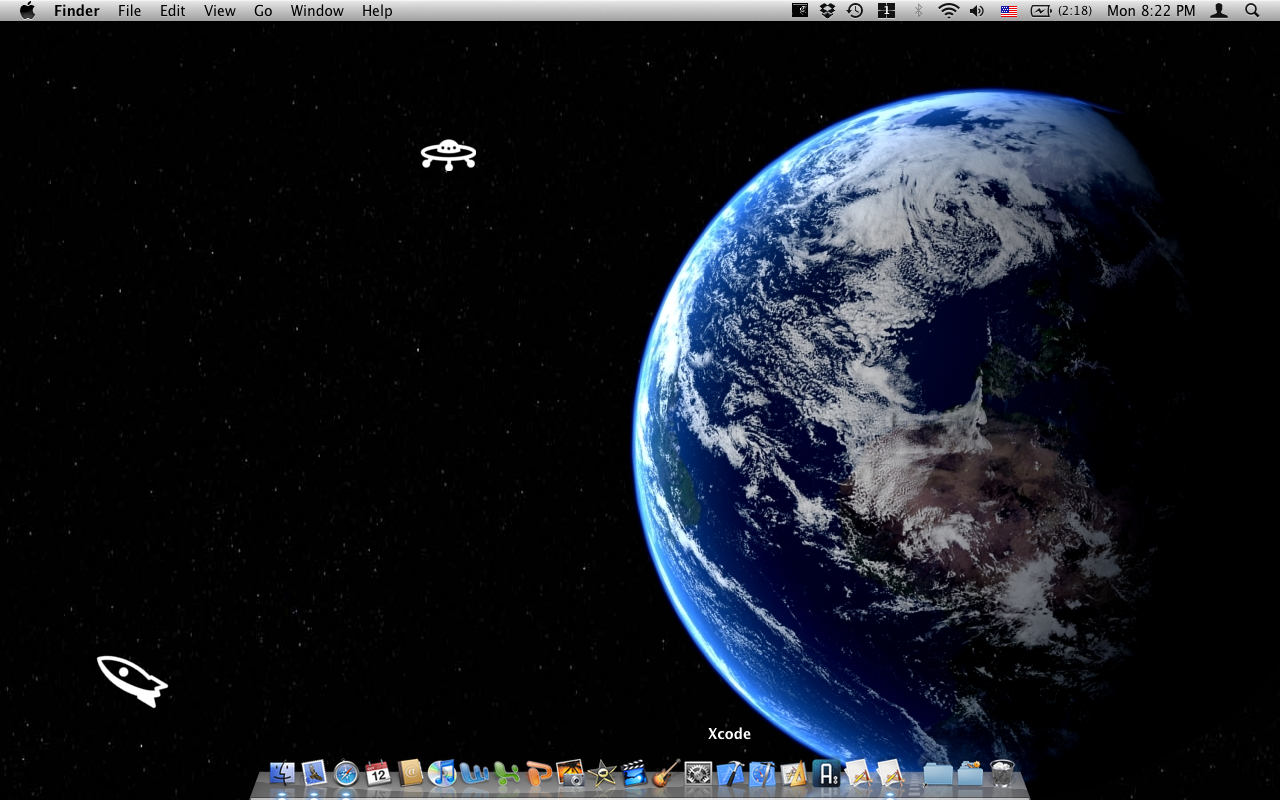The height and width of the screenshot is (800, 1280).
Task: Click the black terminal-style menu bar icon
Action: pyautogui.click(x=800, y=11)
